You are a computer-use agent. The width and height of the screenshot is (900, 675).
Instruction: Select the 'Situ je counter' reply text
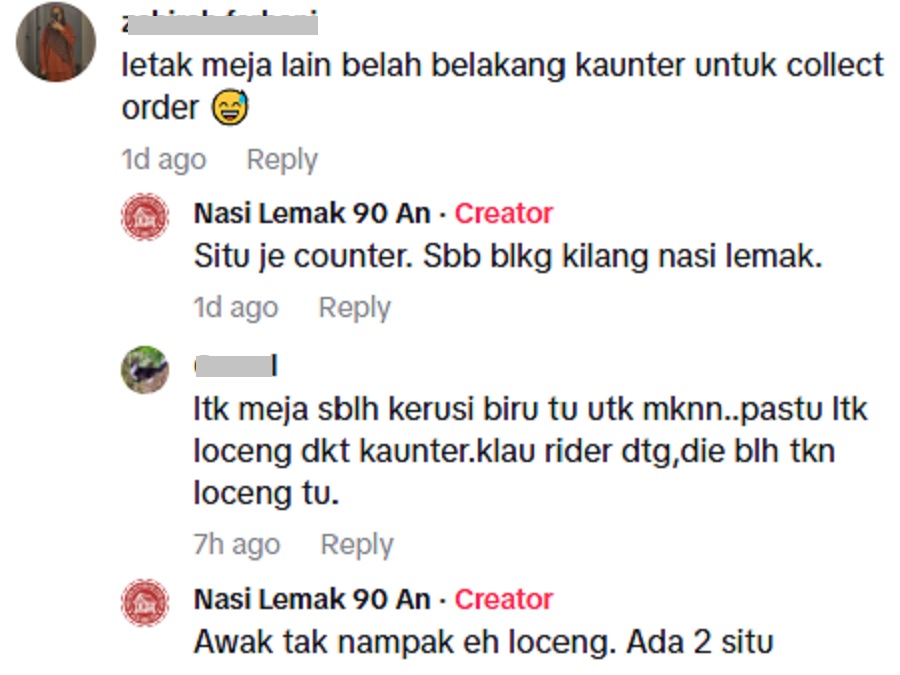point(508,256)
